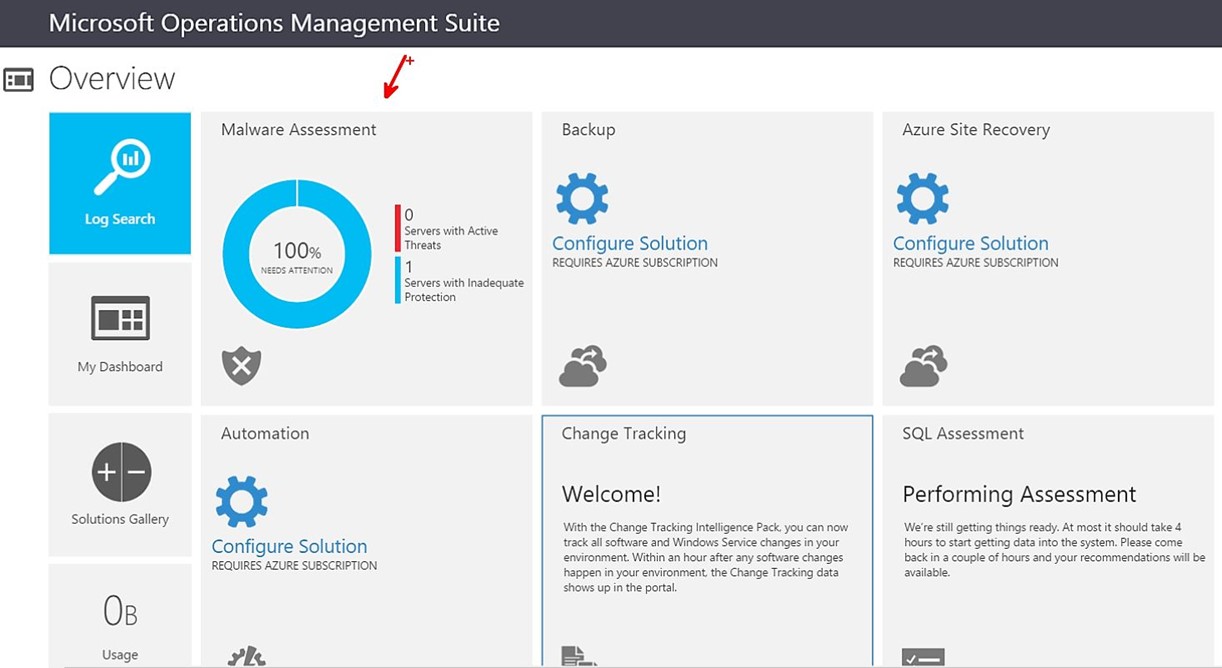Image resolution: width=1222 pixels, height=668 pixels.
Task: Open Configure Solution link in Backup tile
Action: point(630,243)
